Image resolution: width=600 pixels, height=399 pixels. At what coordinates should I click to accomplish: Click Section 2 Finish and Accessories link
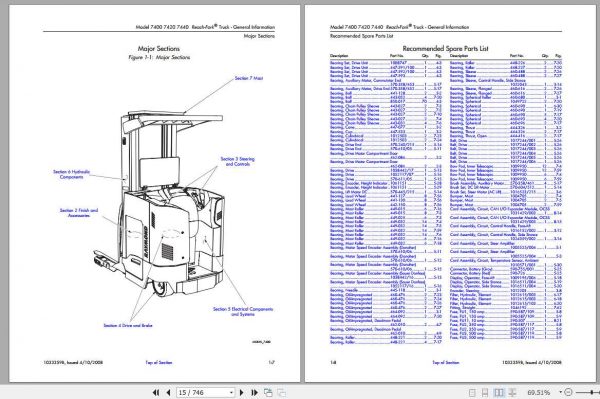79,213
